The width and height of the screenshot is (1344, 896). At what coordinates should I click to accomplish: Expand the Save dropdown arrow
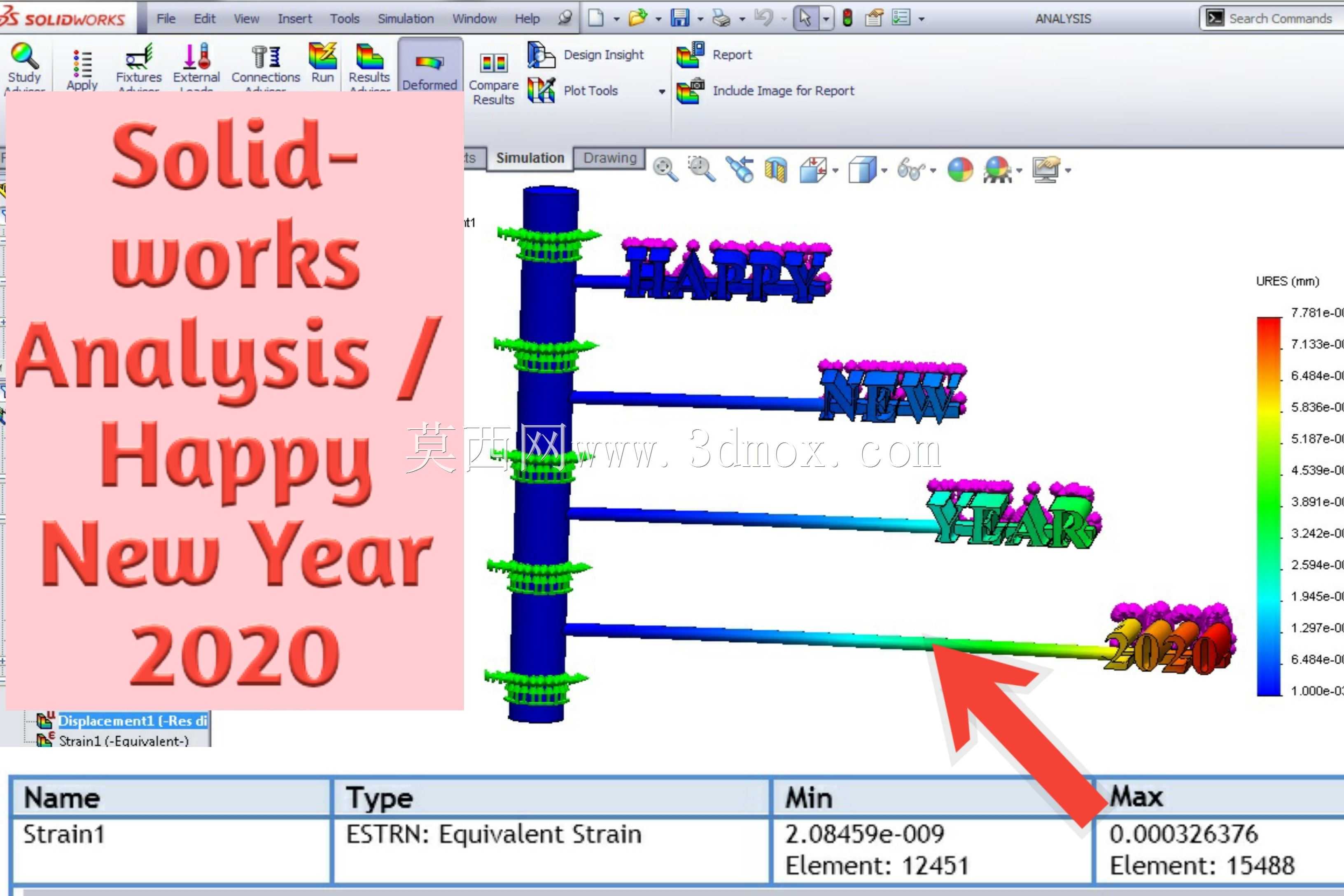pyautogui.click(x=700, y=19)
